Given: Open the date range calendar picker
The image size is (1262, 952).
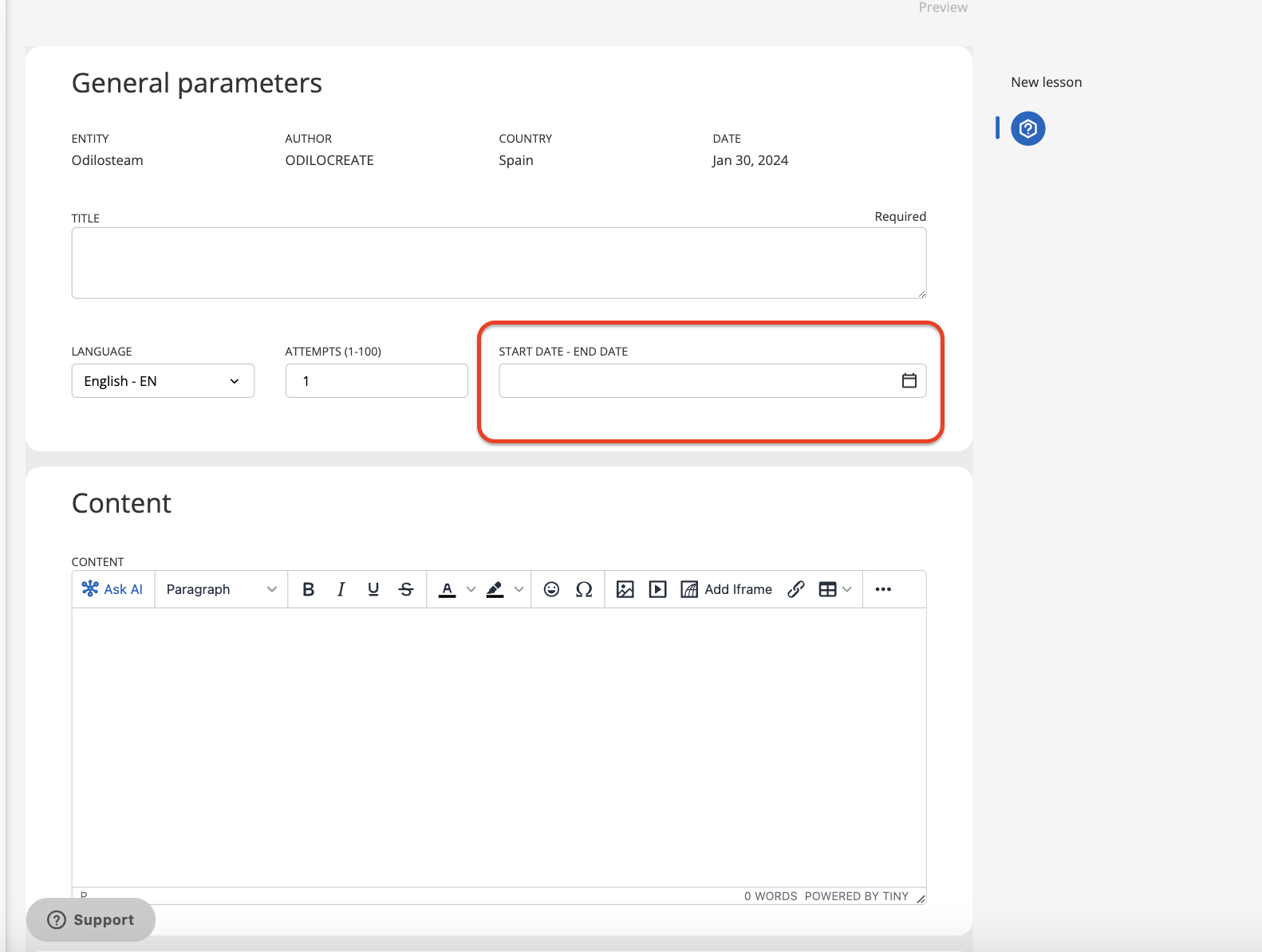Looking at the screenshot, I should [909, 381].
